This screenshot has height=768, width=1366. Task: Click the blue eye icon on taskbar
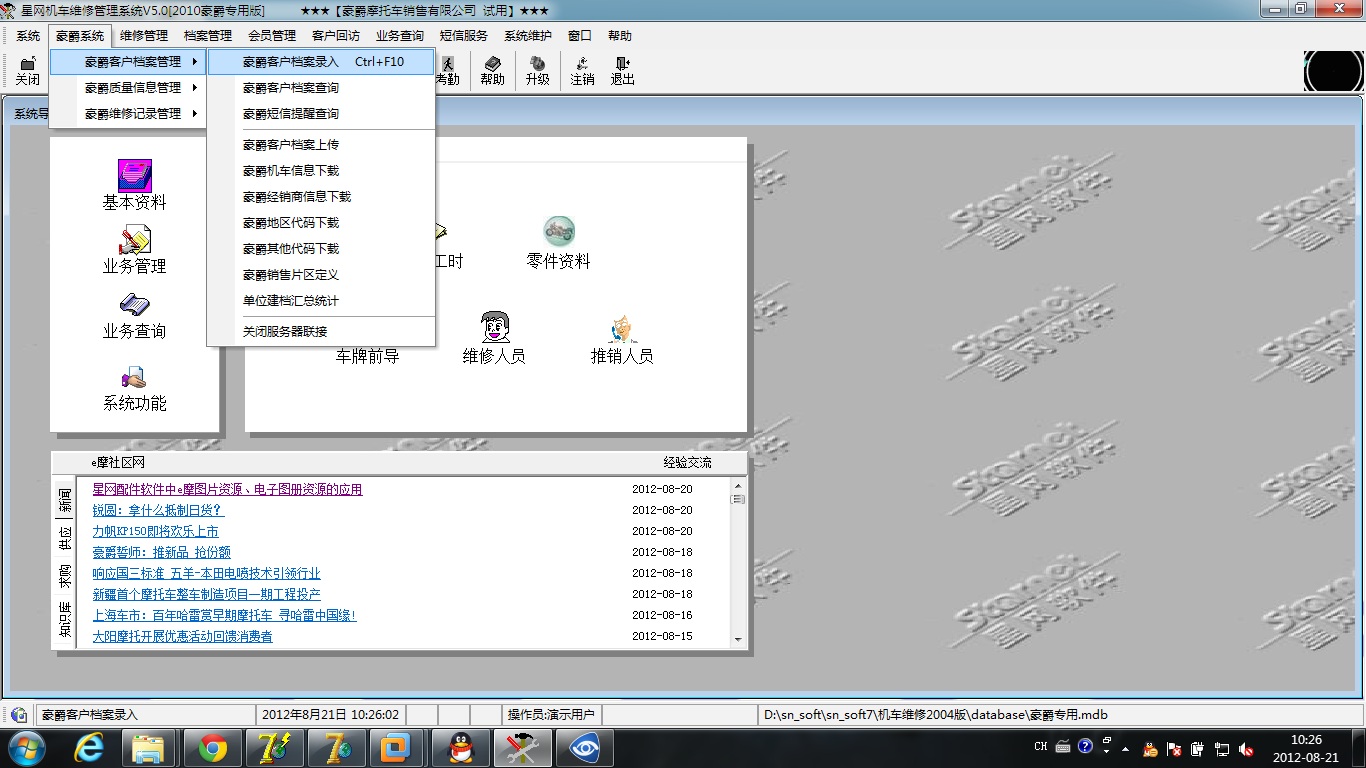click(x=583, y=748)
